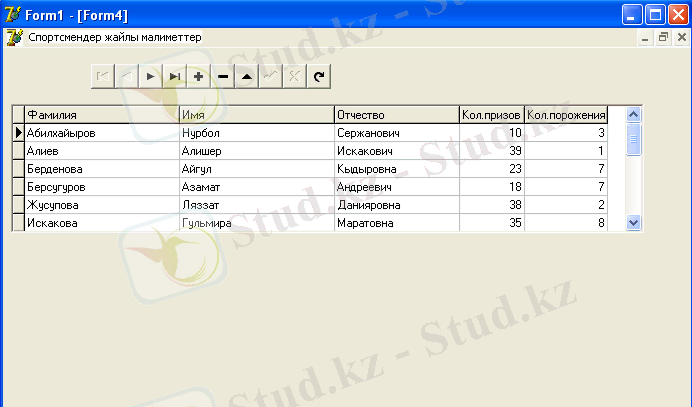Viewport: 692px width, 407px height.
Task: Open Form4 child window system icon
Action: pyautogui.click(x=15, y=38)
